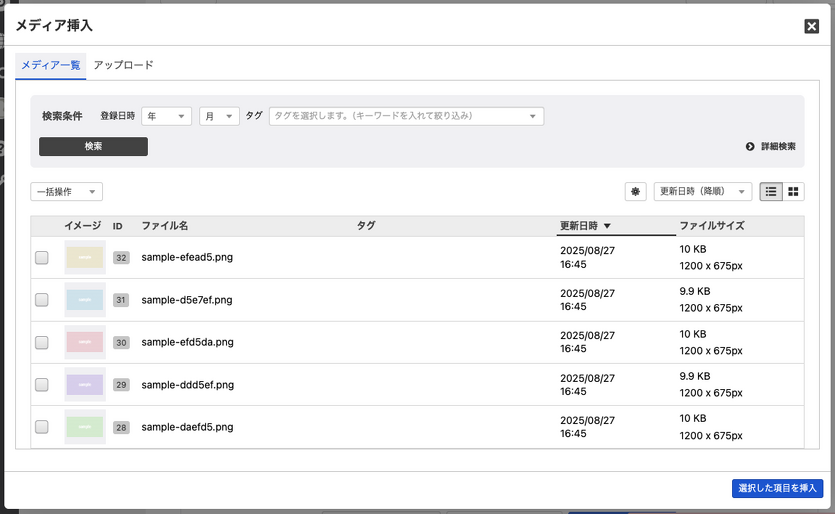Select the メディア一覧 tab
835x514 pixels.
(50, 65)
